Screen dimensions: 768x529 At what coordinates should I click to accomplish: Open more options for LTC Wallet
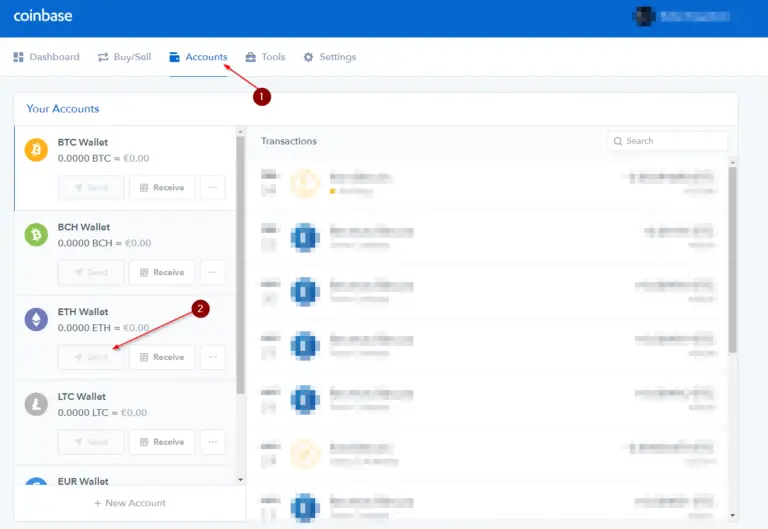click(x=213, y=442)
